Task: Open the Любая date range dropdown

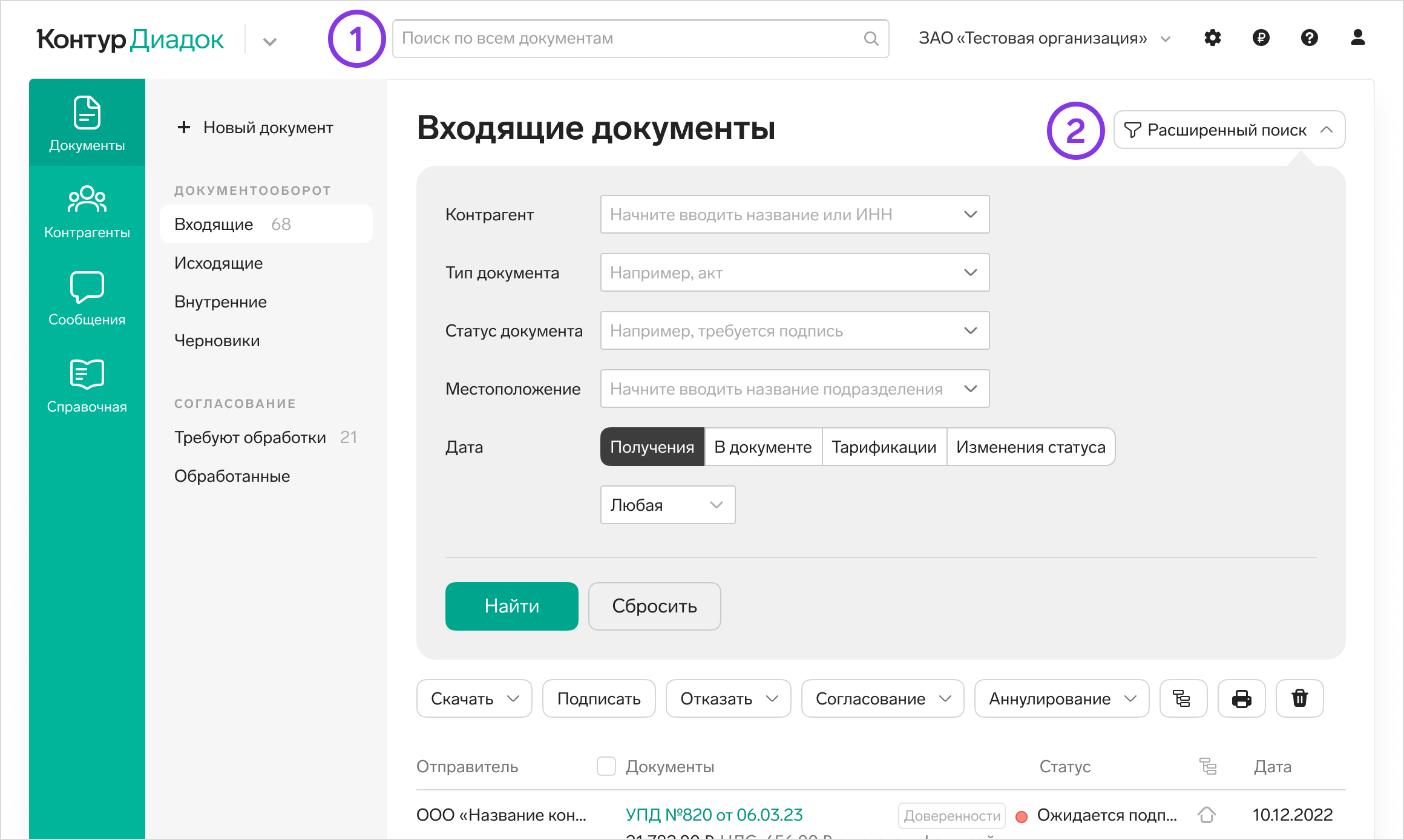Action: 668,505
